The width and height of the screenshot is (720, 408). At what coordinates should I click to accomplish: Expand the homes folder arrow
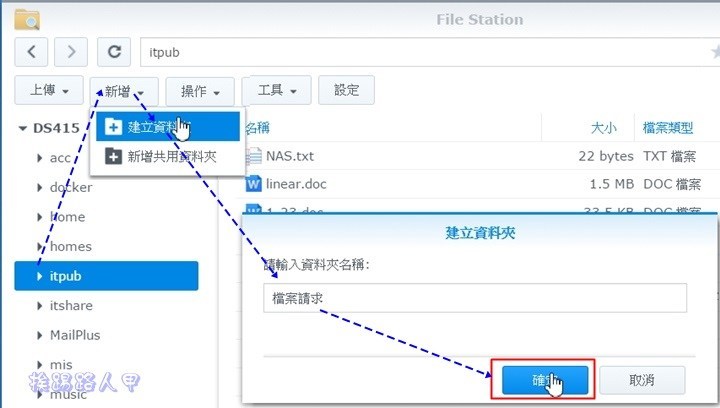tap(40, 246)
